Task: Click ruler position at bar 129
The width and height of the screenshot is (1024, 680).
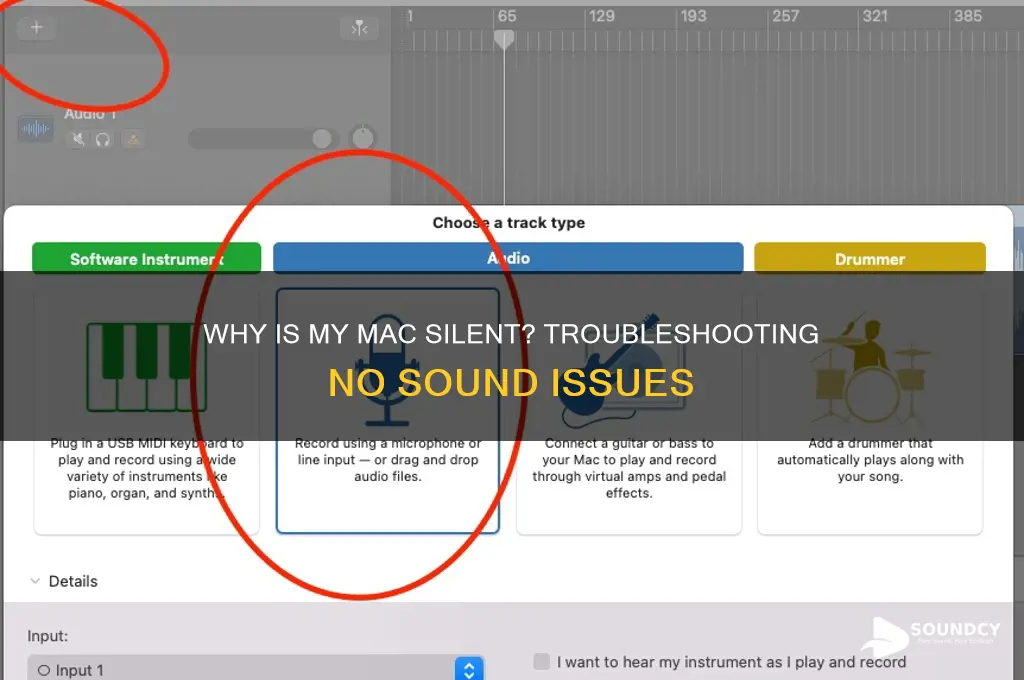Action: click(x=601, y=16)
